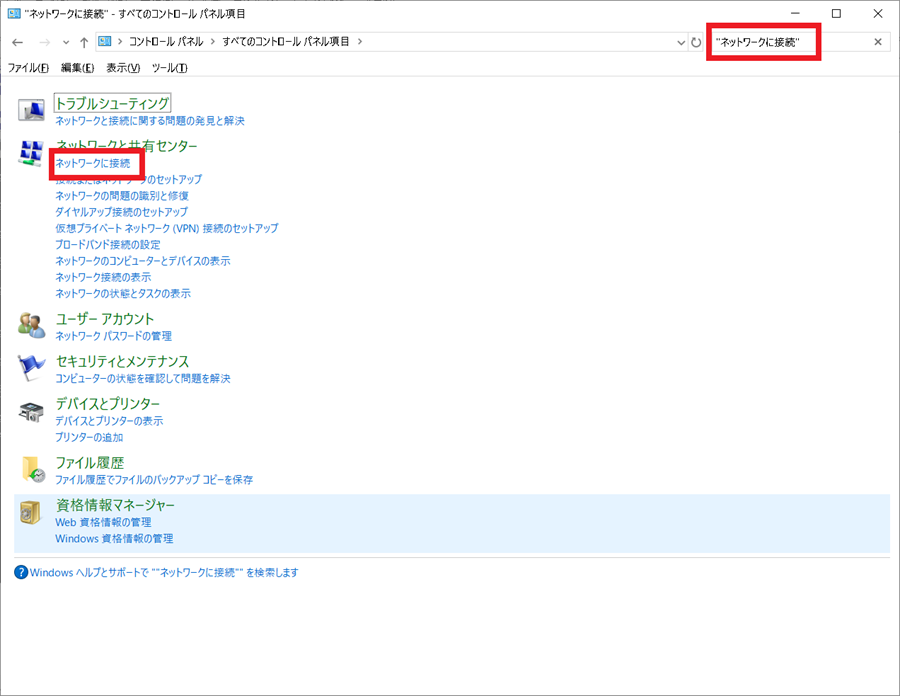Open ネットワーク パスワードの管理 link
Viewport: 900px width, 696px height.
(x=114, y=336)
